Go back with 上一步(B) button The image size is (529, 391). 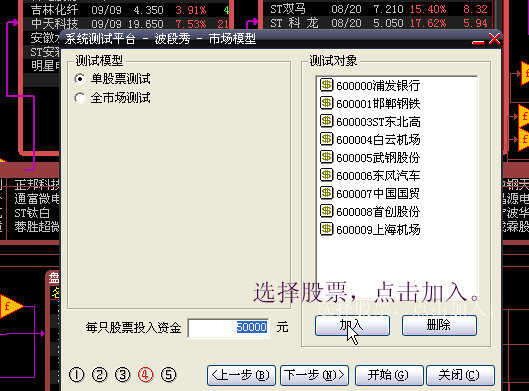point(241,375)
